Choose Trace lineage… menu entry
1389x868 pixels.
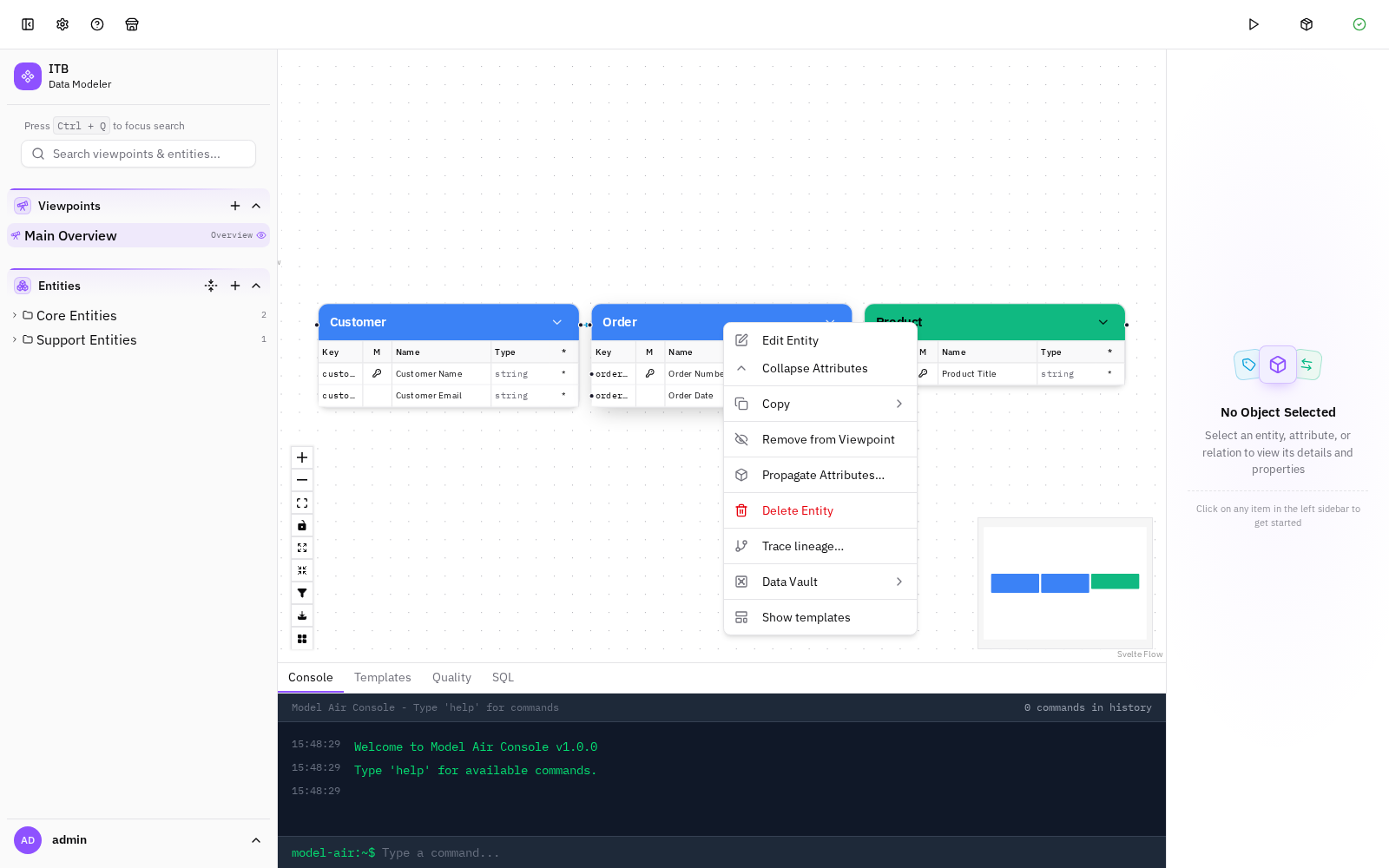point(820,546)
